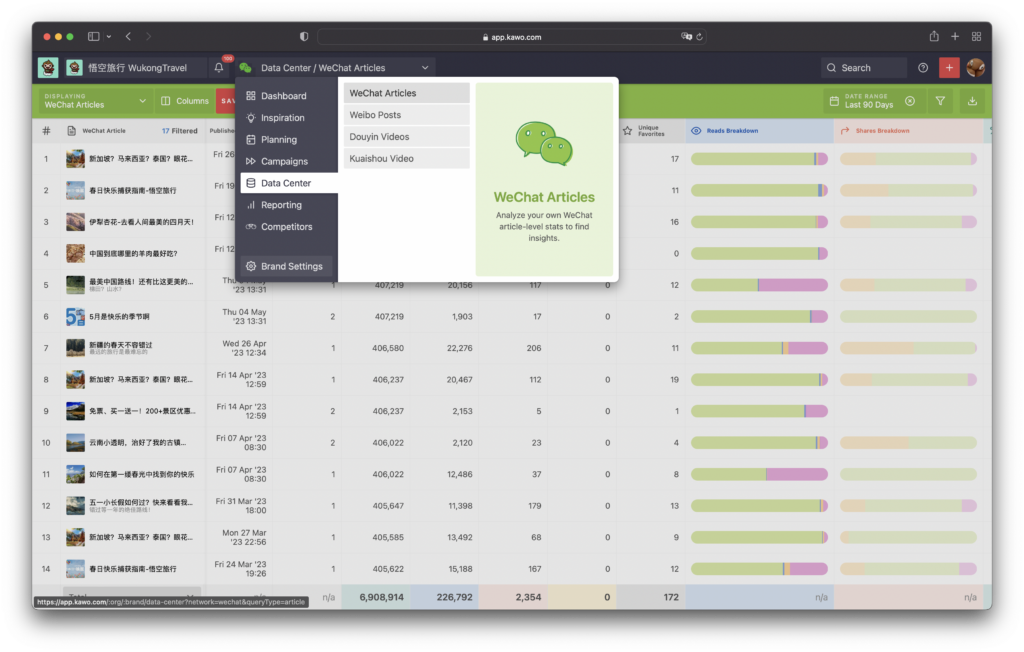Open row 14 article 春日快乐捕获指南

pyautogui.click(x=133, y=568)
